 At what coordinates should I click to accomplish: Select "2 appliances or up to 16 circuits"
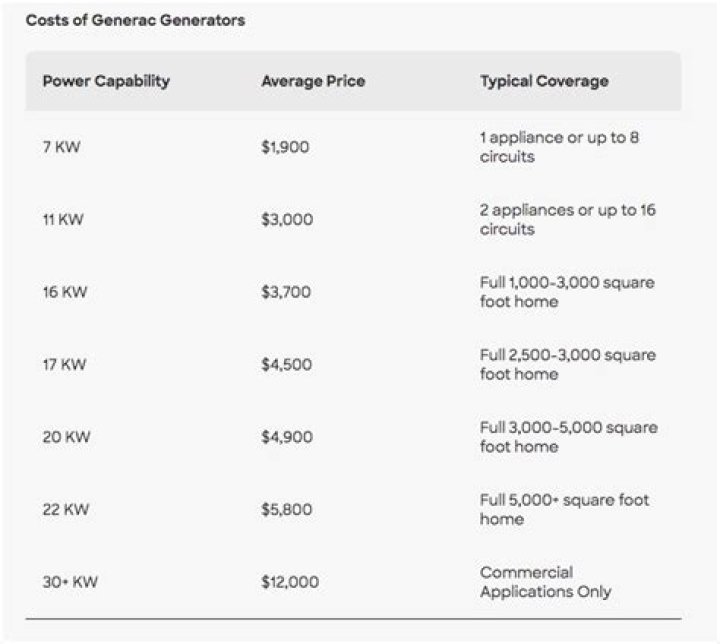(567, 220)
